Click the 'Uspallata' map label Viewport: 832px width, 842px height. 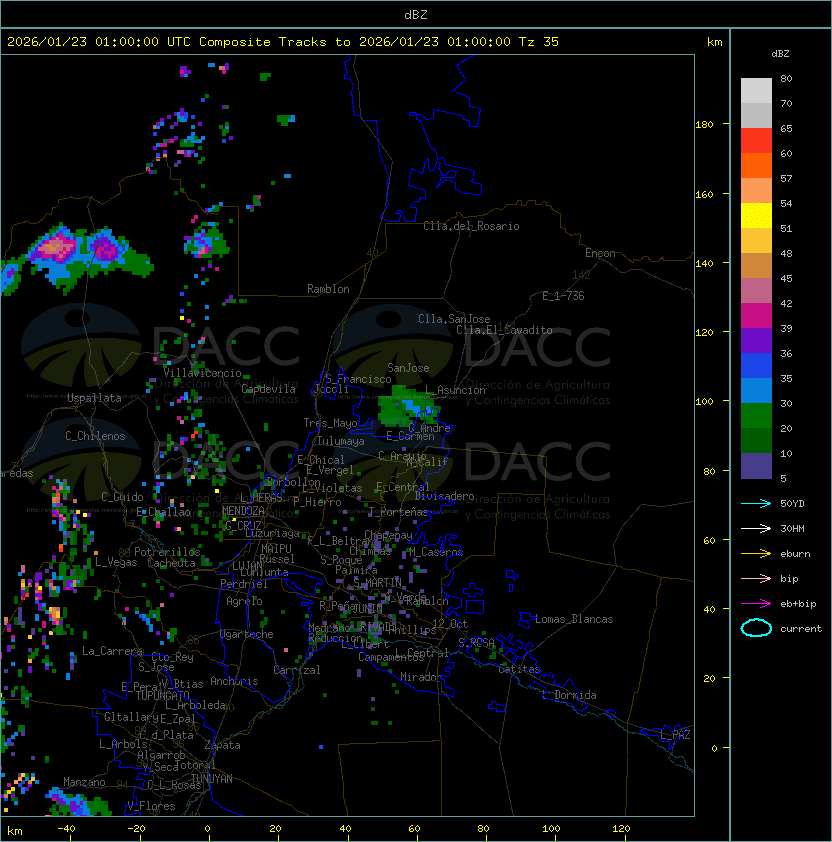[94, 398]
